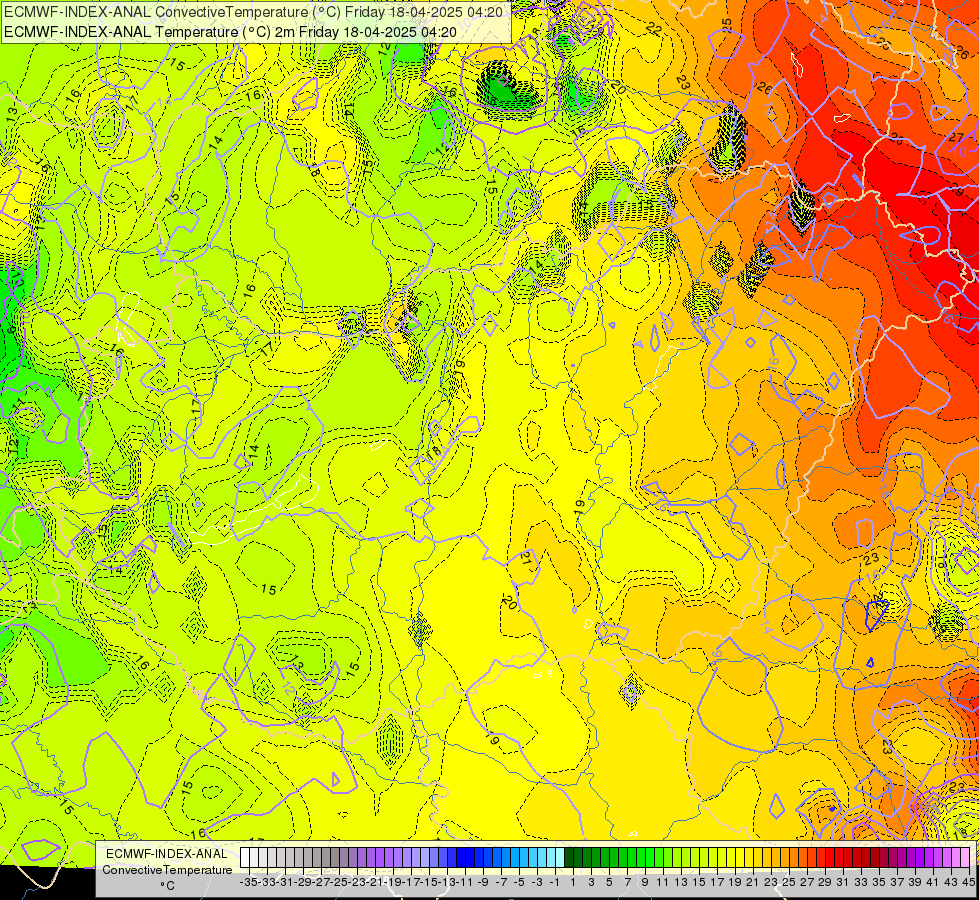
Task: Click the '33' tick label in legend
Action: 860,882
